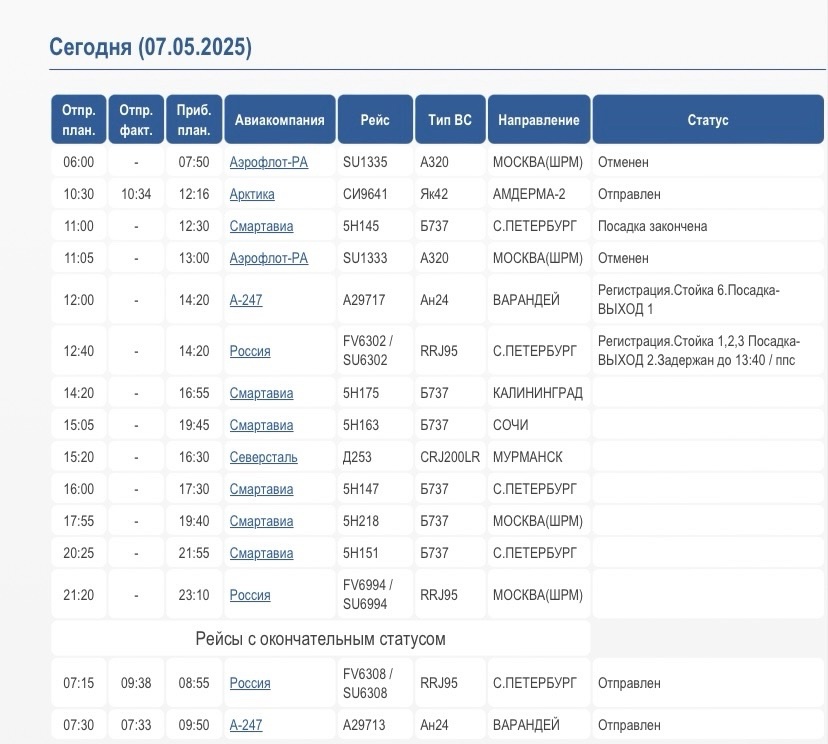
Task: Select the Направление column header
Action: coord(539,120)
